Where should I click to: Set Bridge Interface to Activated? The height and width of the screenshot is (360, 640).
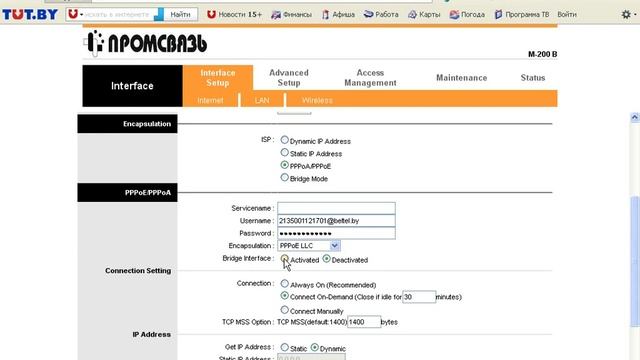point(284,259)
